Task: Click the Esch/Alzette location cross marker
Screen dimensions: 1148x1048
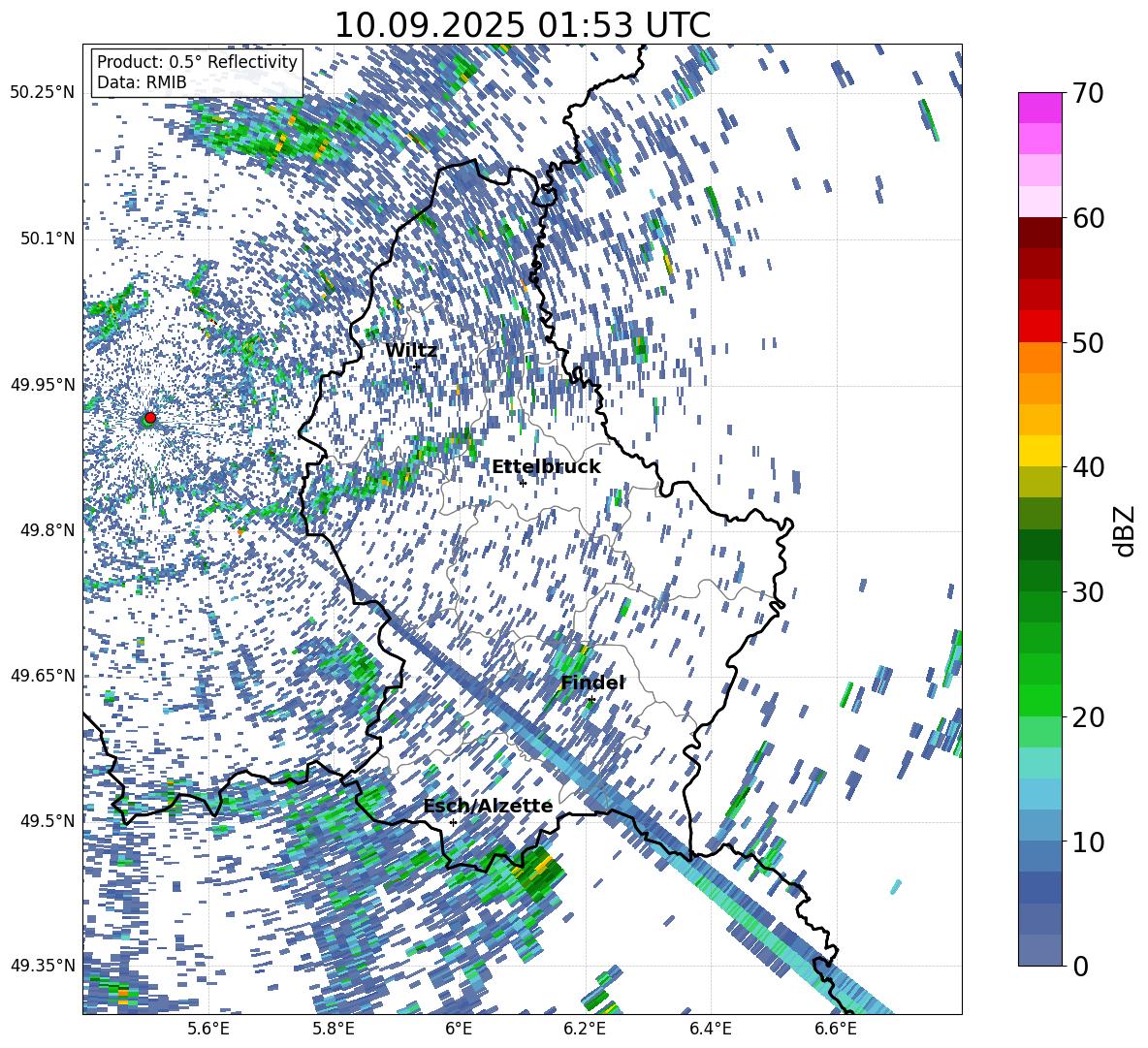Action: tap(453, 822)
